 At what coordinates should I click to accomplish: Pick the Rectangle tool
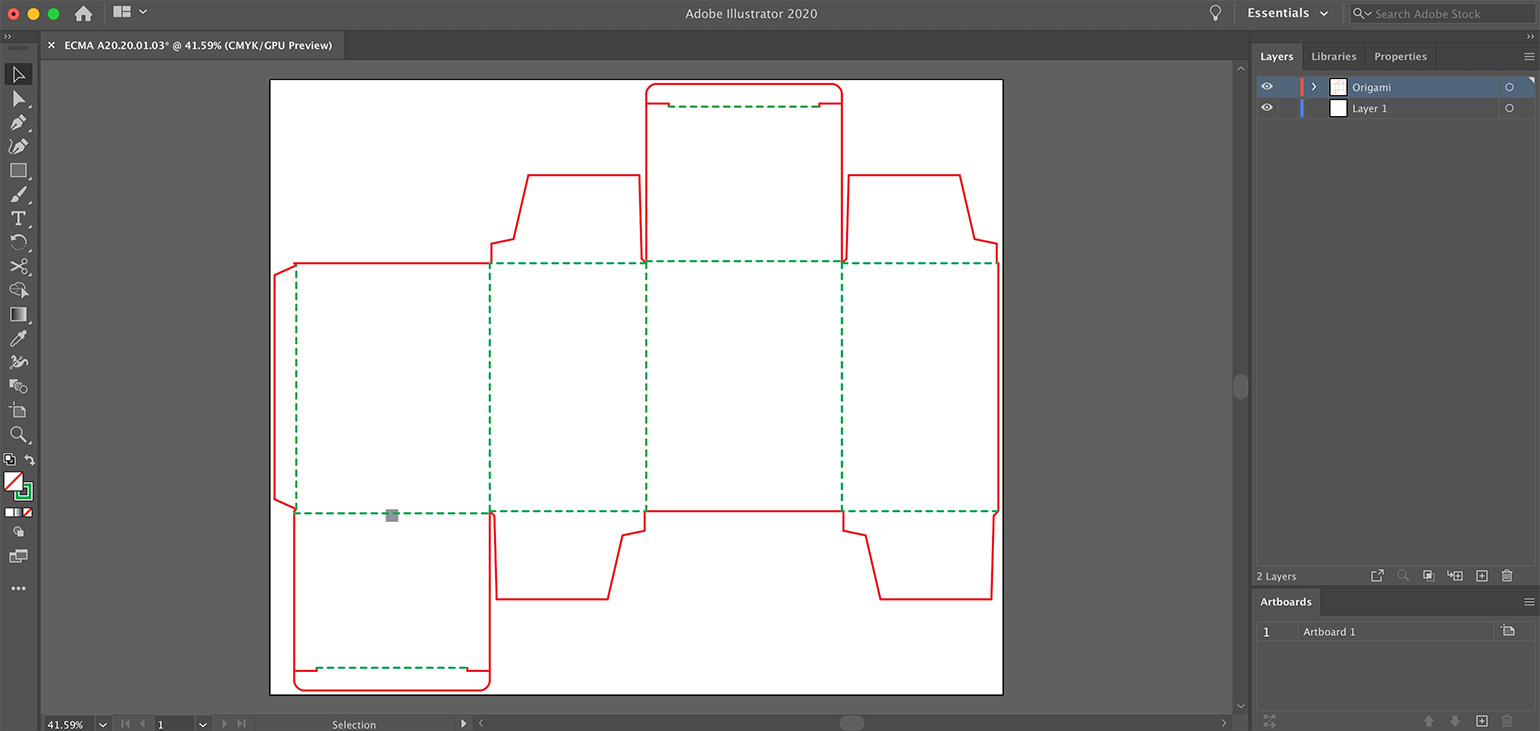pyautogui.click(x=18, y=171)
